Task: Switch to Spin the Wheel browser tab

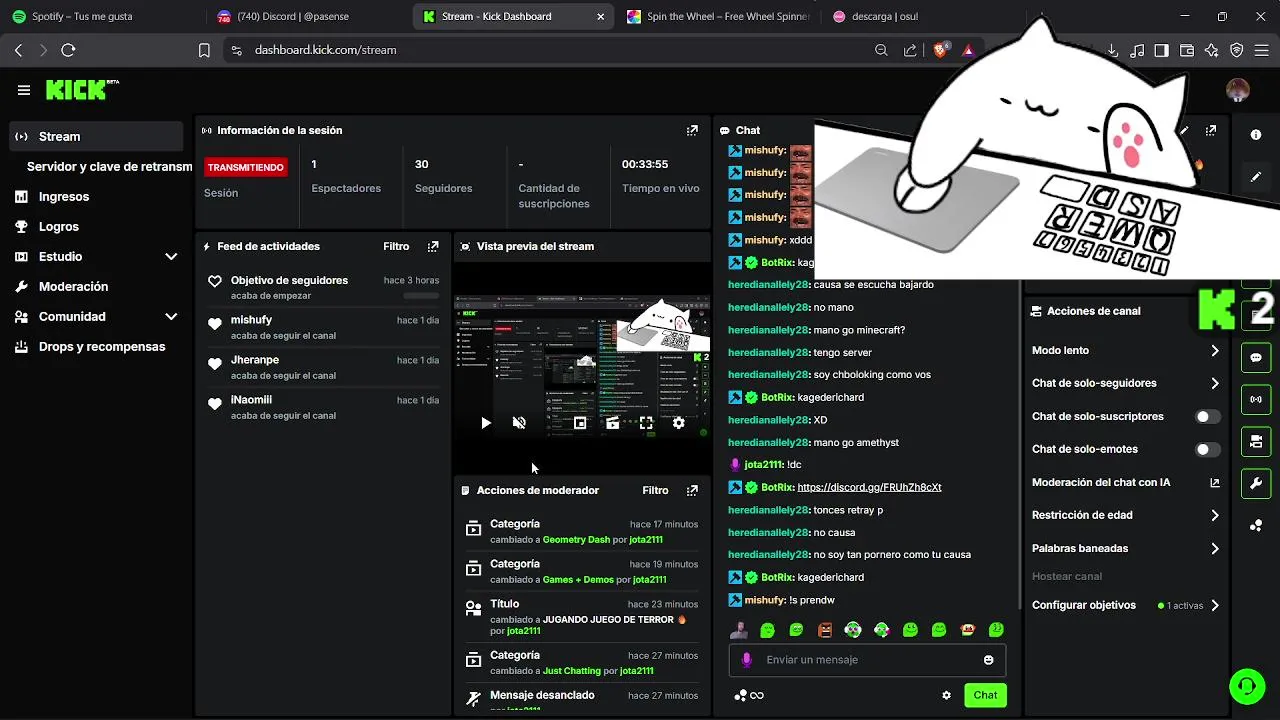Action: (x=716, y=16)
